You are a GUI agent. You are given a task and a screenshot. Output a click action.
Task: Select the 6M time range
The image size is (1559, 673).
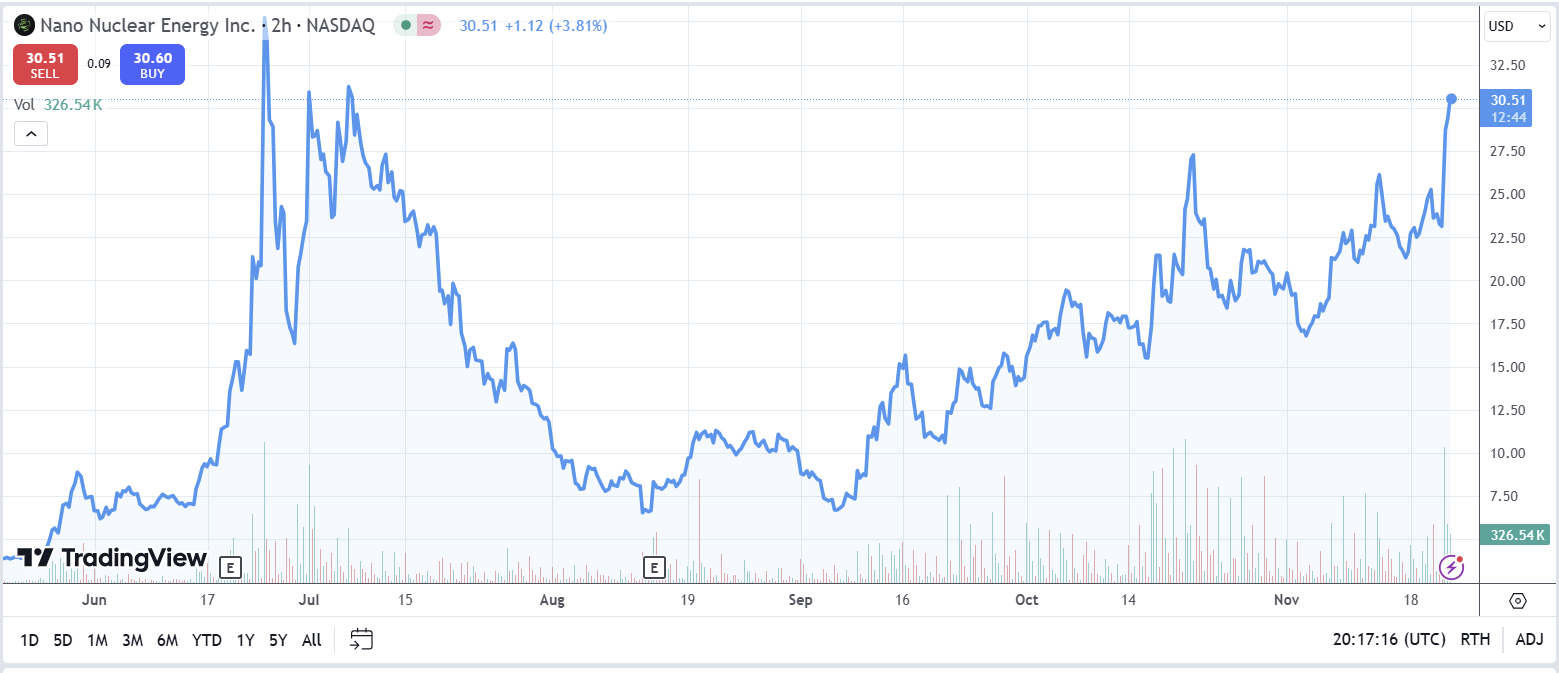(x=167, y=640)
